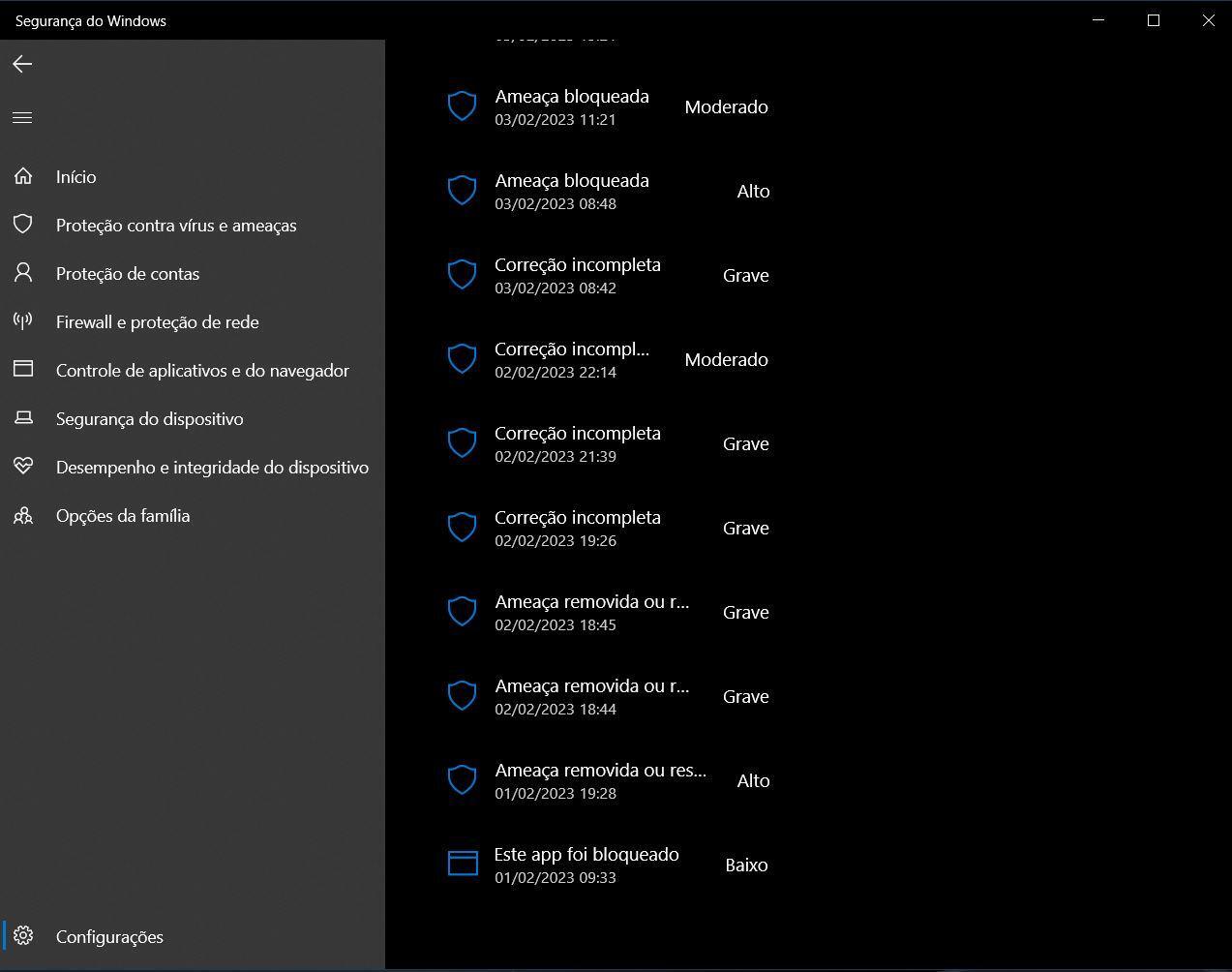The width and height of the screenshot is (1232, 972).
Task: Click the virus protection shield icon
Action: [23, 225]
